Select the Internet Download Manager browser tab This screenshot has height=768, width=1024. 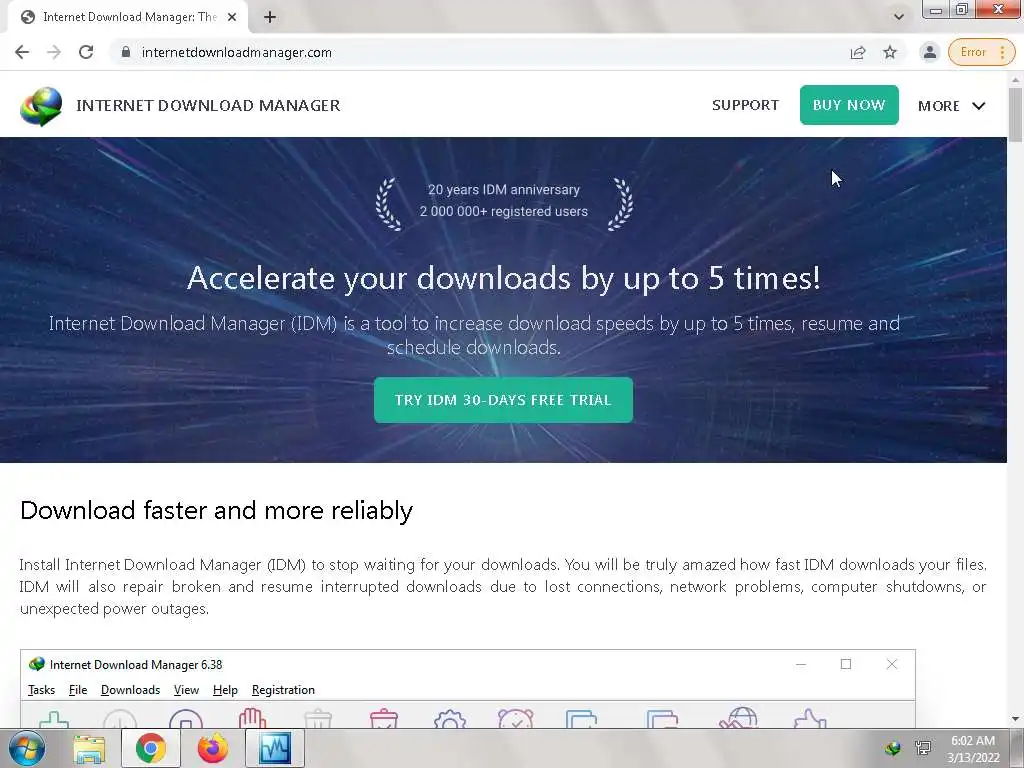129,17
